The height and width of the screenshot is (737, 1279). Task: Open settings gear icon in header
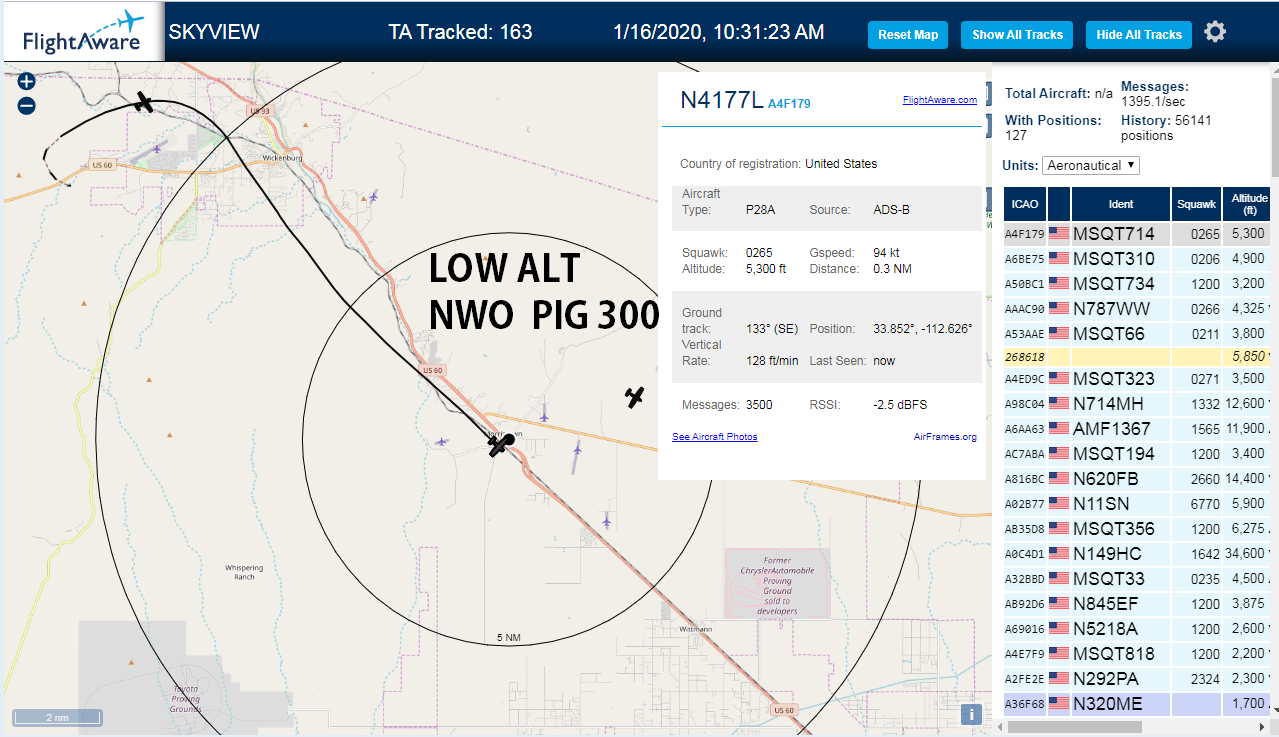[1215, 32]
